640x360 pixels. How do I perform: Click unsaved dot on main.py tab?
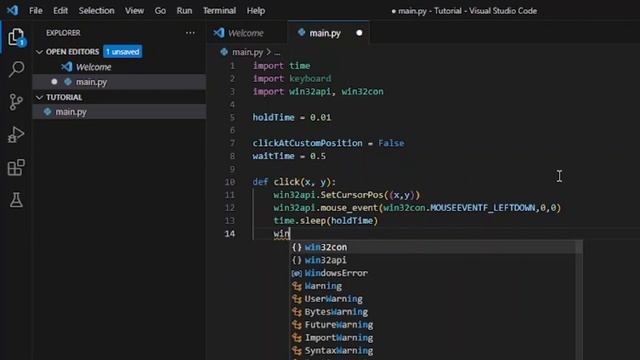click(359, 33)
